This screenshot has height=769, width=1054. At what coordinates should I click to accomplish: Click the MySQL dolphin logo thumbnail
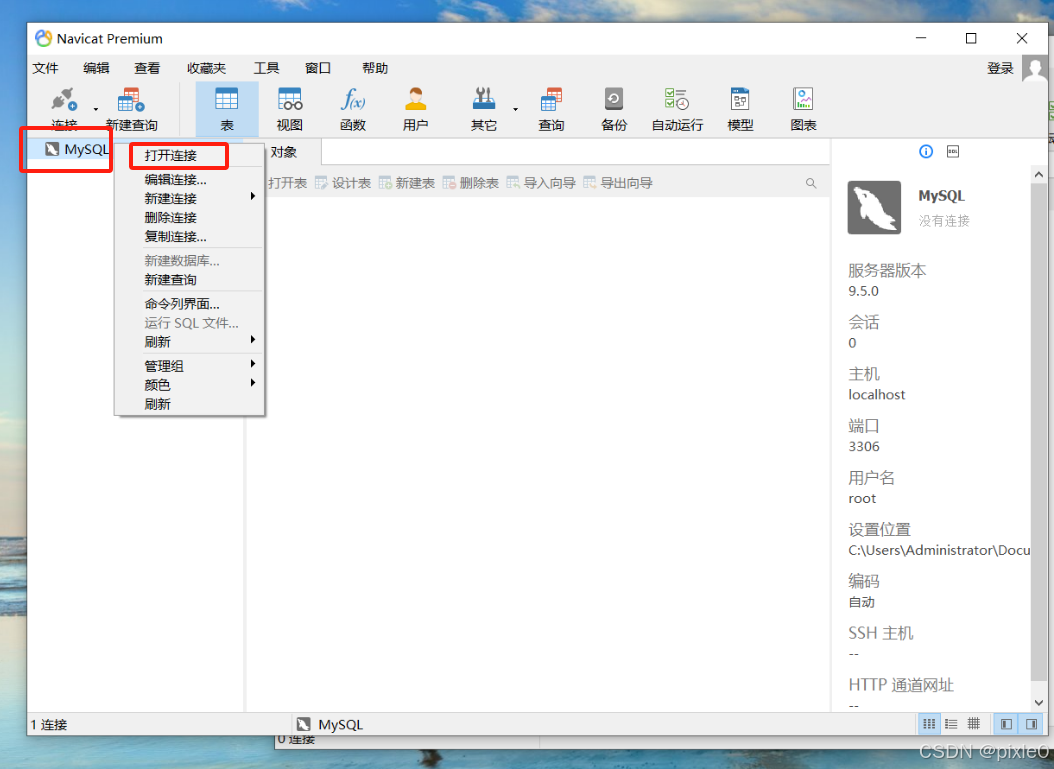click(874, 208)
